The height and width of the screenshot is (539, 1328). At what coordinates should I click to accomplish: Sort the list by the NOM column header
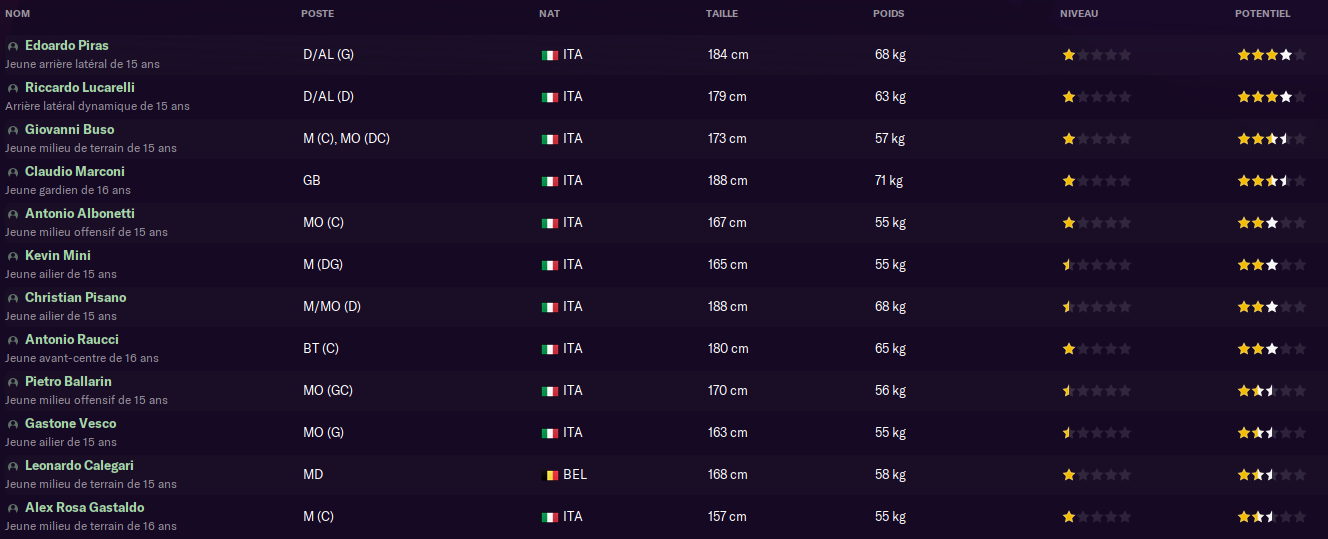point(18,14)
